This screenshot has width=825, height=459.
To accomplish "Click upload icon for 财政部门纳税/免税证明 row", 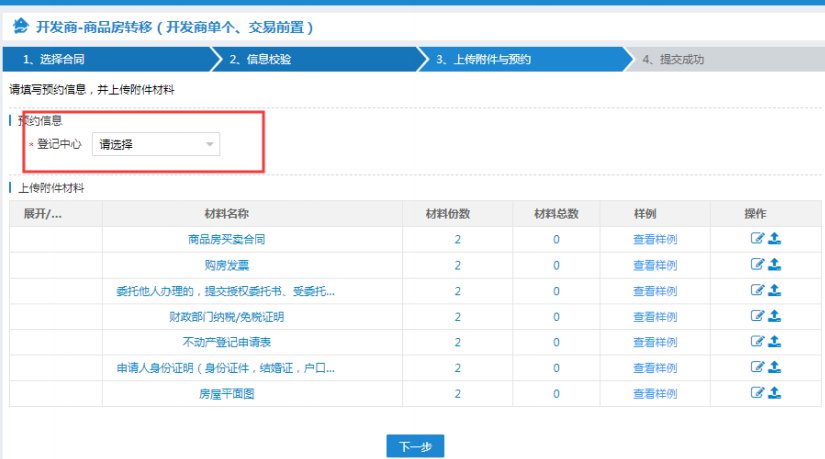I will (x=774, y=316).
